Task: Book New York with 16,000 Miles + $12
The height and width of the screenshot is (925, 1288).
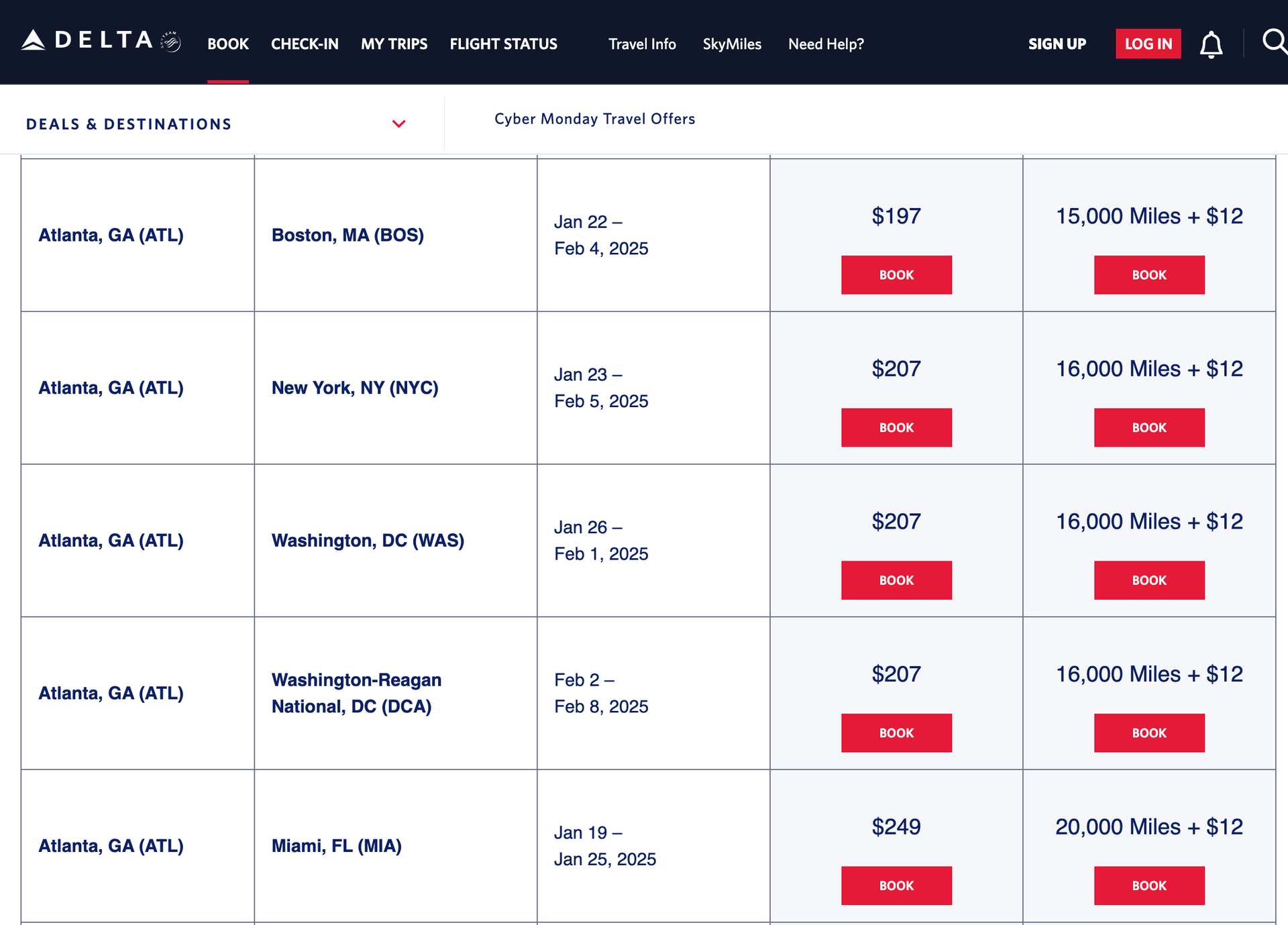Action: pyautogui.click(x=1149, y=428)
